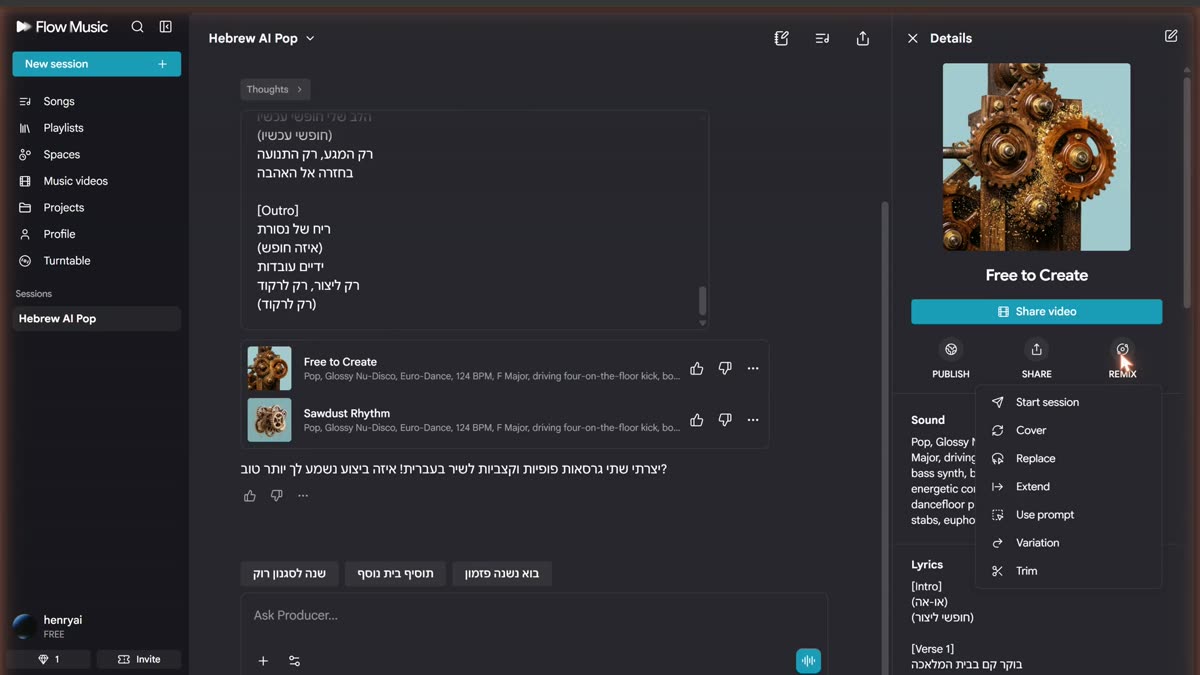The image size is (1200, 675).
Task: Collapse the left sidebar panel
Action: tap(166, 27)
